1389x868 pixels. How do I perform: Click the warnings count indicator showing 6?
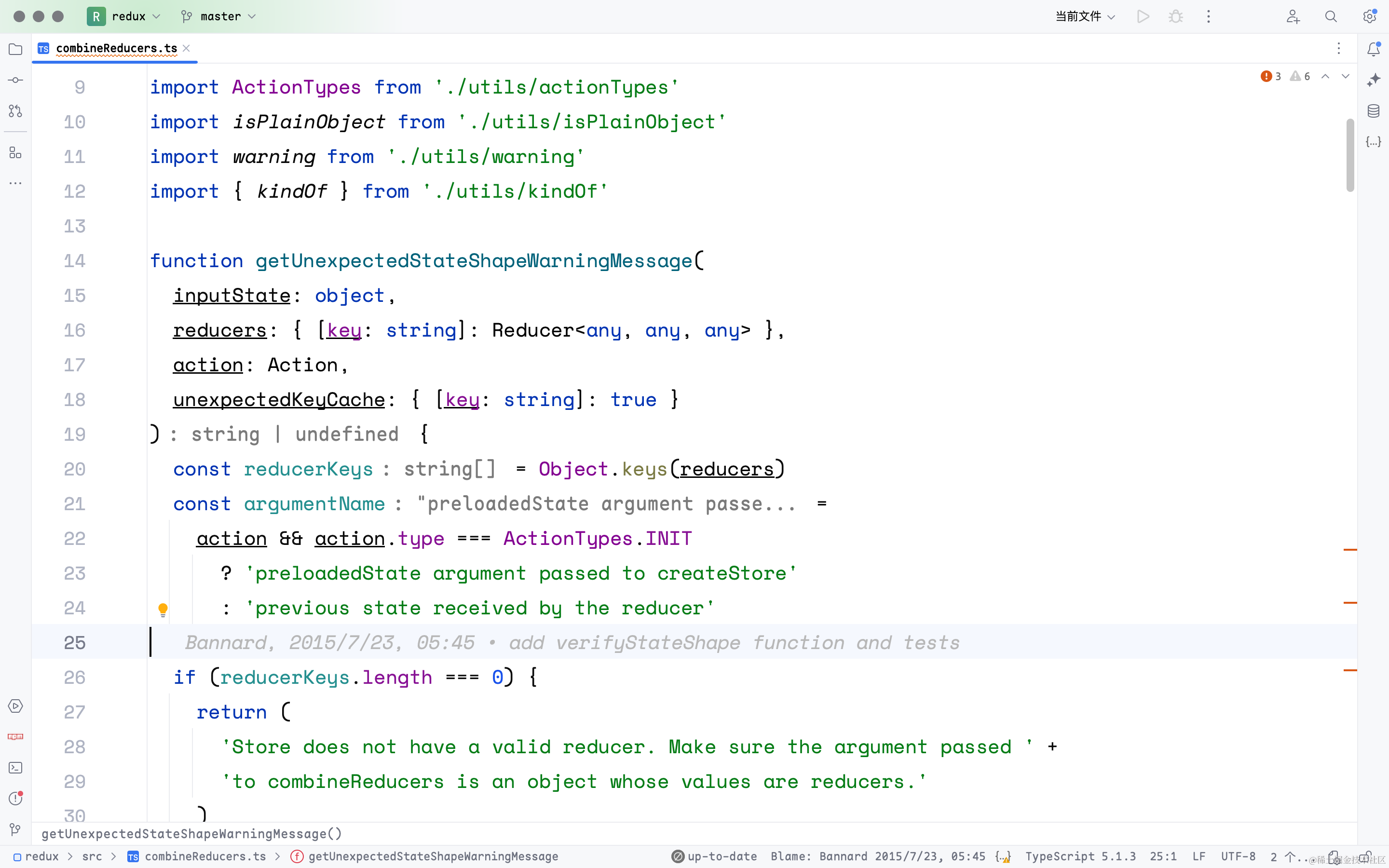1300,76
